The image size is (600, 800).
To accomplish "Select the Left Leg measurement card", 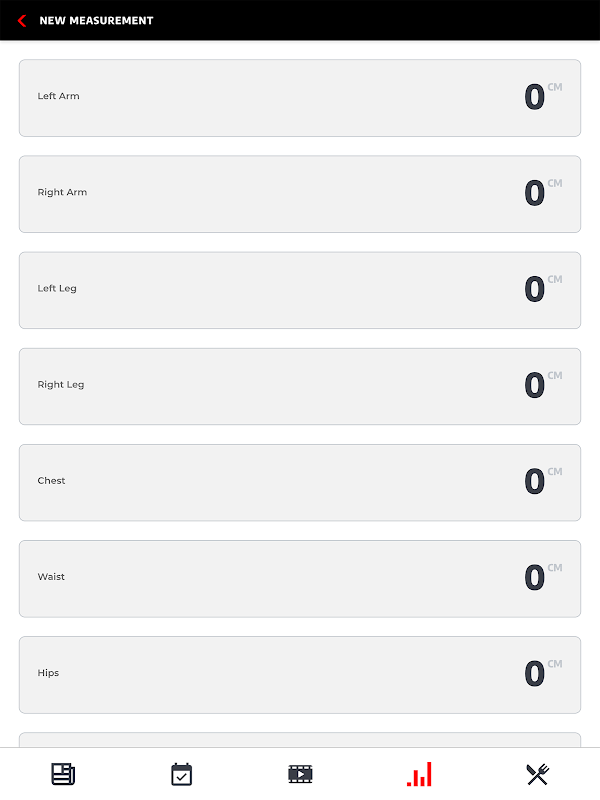I will point(300,290).
